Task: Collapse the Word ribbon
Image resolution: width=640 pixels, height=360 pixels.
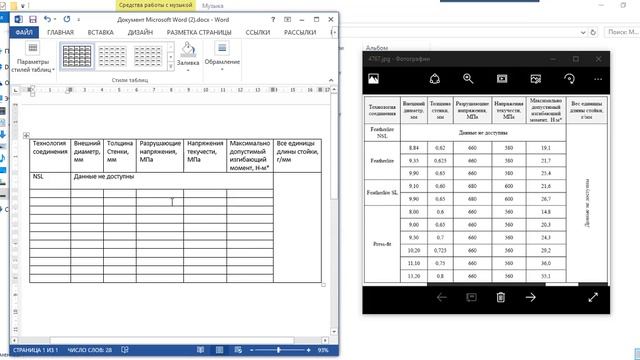Action: [331, 80]
